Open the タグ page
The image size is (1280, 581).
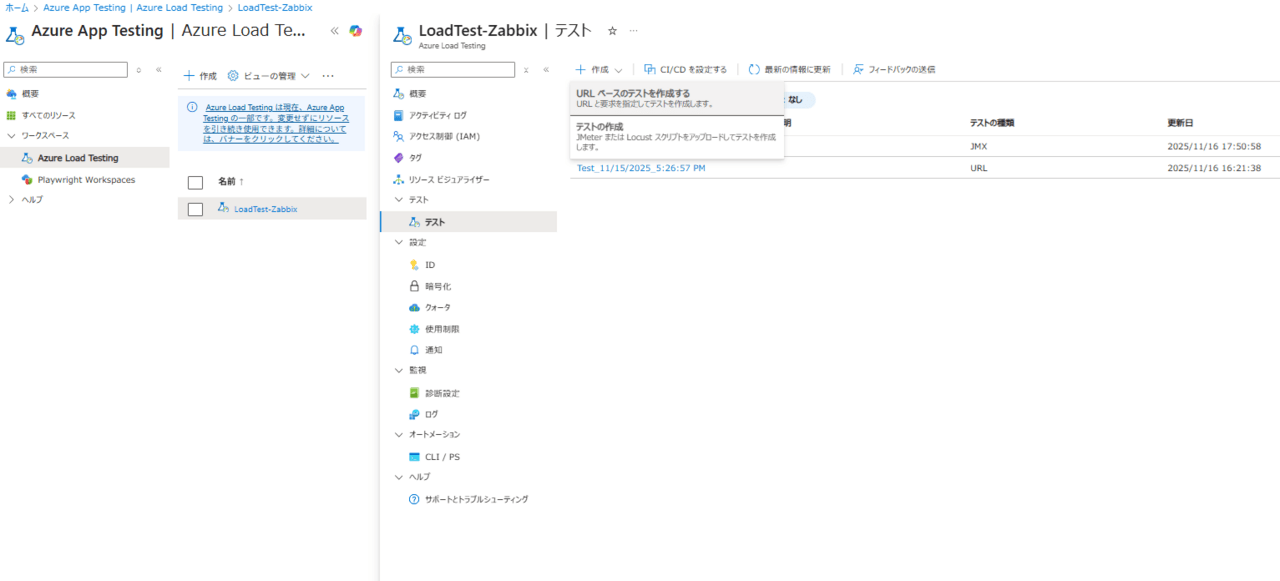(x=415, y=158)
